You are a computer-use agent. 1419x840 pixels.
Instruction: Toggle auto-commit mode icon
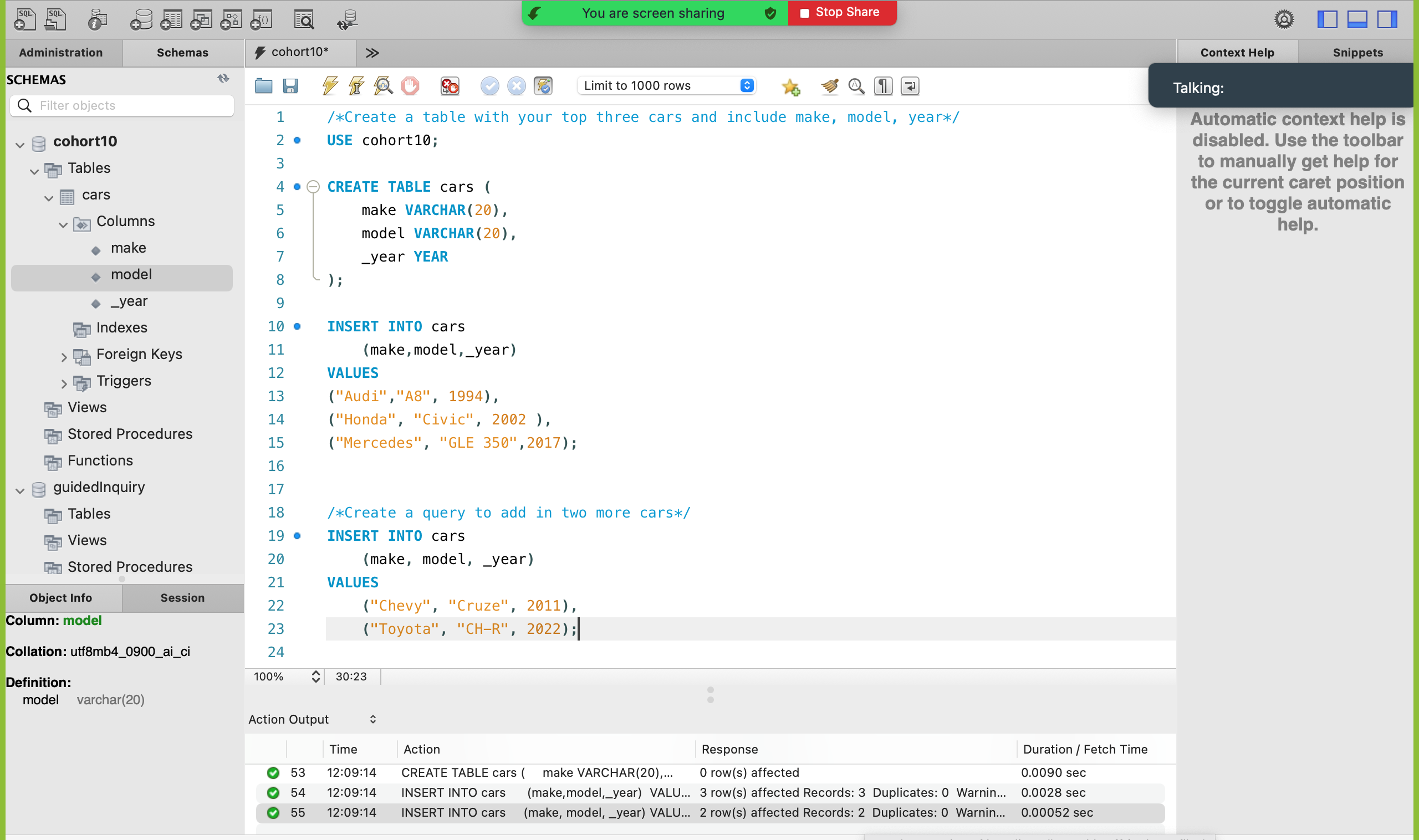click(x=543, y=86)
